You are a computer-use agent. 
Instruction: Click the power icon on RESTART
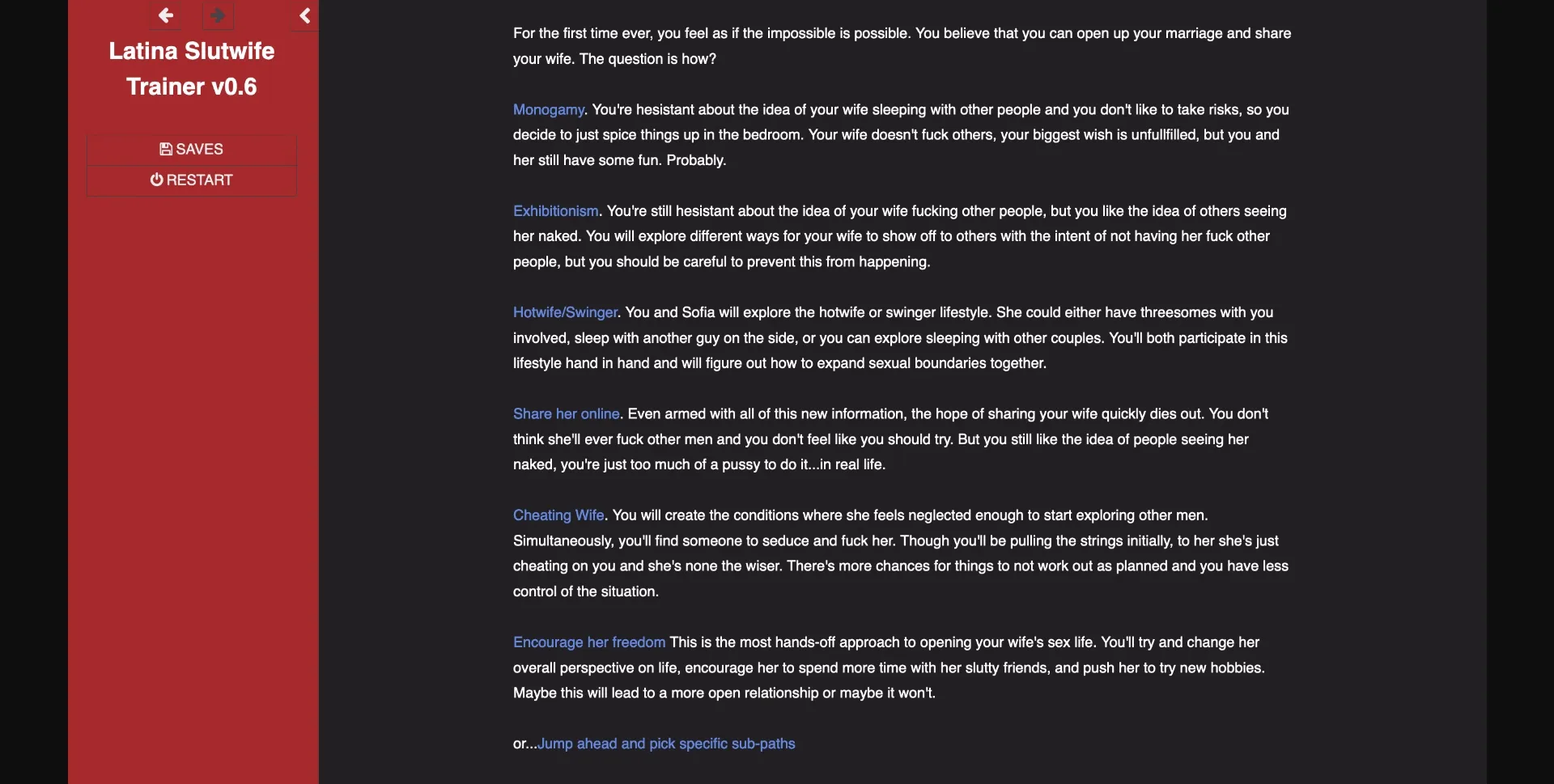pos(155,180)
